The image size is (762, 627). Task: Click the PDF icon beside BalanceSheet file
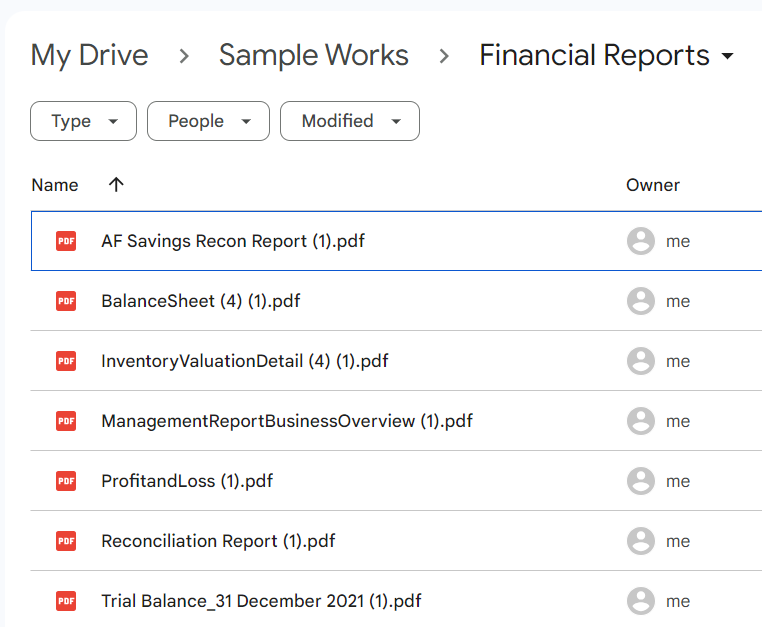pyautogui.click(x=66, y=301)
